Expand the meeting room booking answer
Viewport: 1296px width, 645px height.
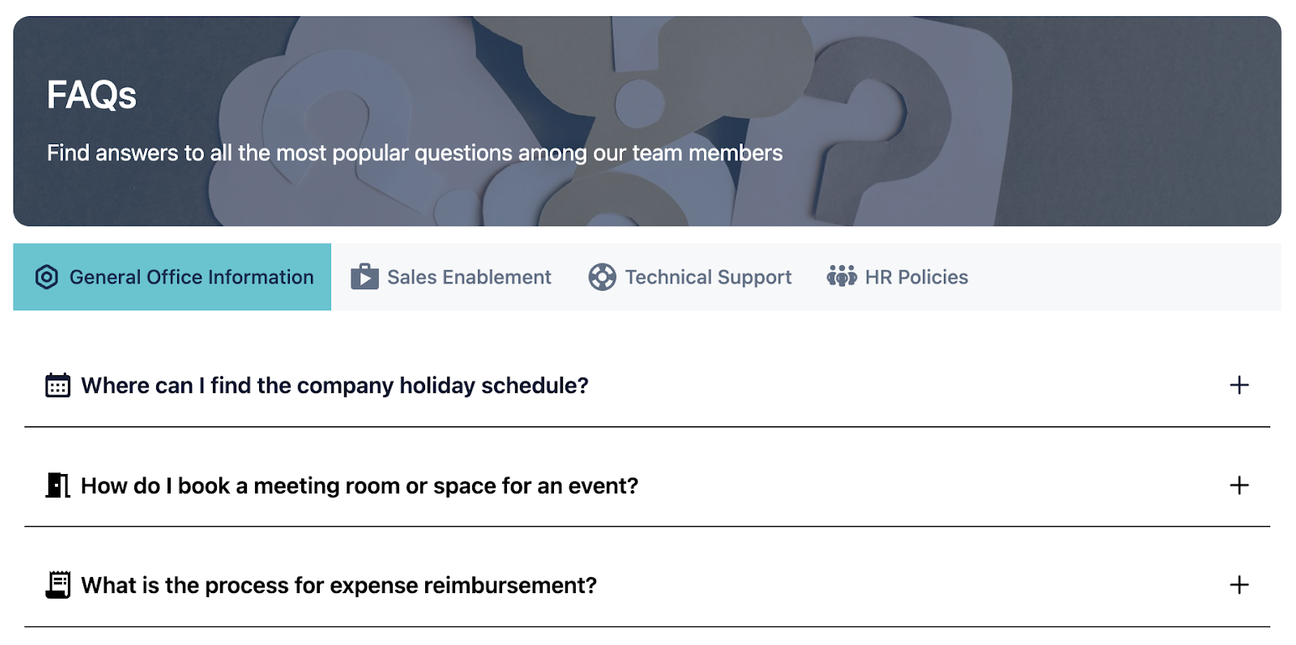tap(1239, 485)
